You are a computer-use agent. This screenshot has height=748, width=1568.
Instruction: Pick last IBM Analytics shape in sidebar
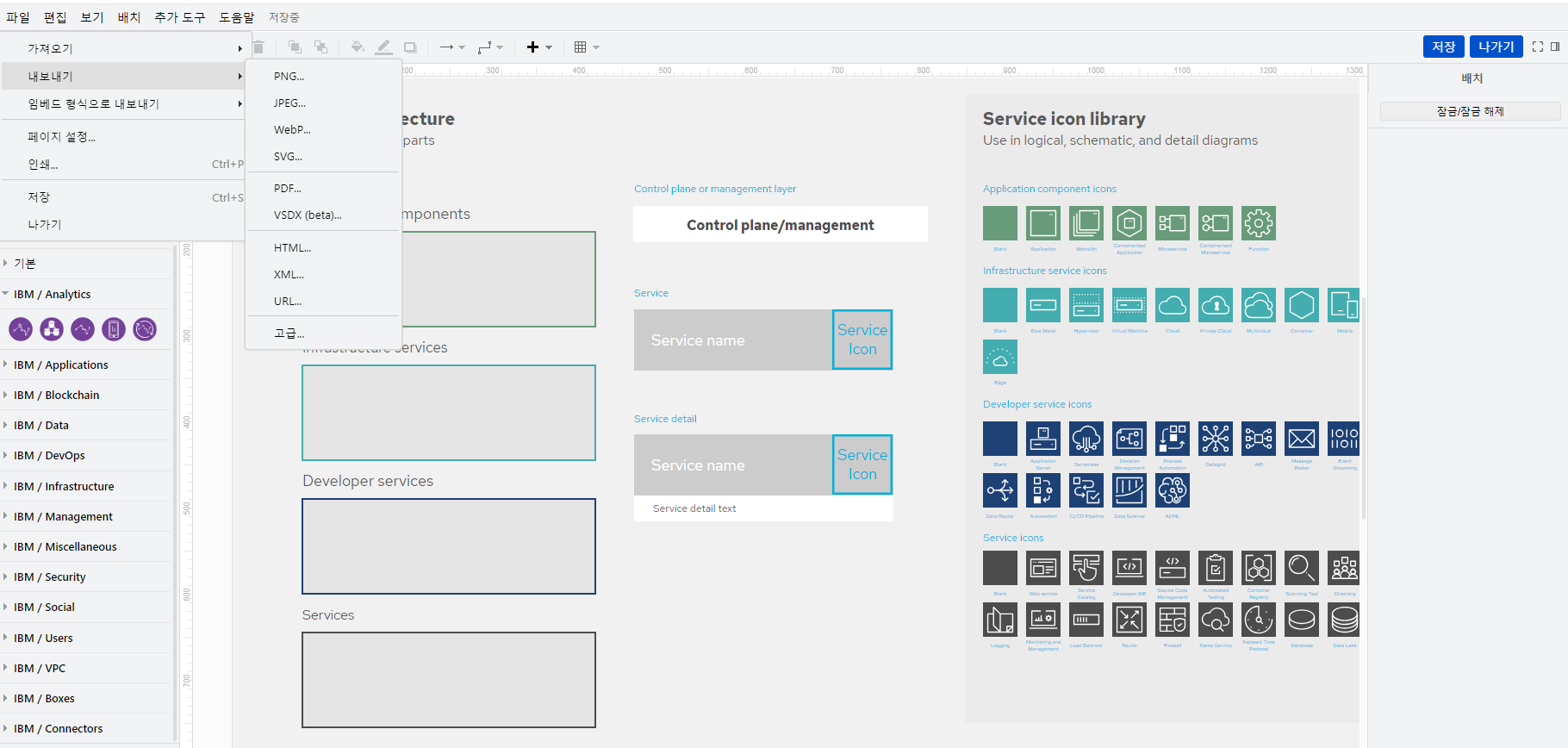(145, 328)
